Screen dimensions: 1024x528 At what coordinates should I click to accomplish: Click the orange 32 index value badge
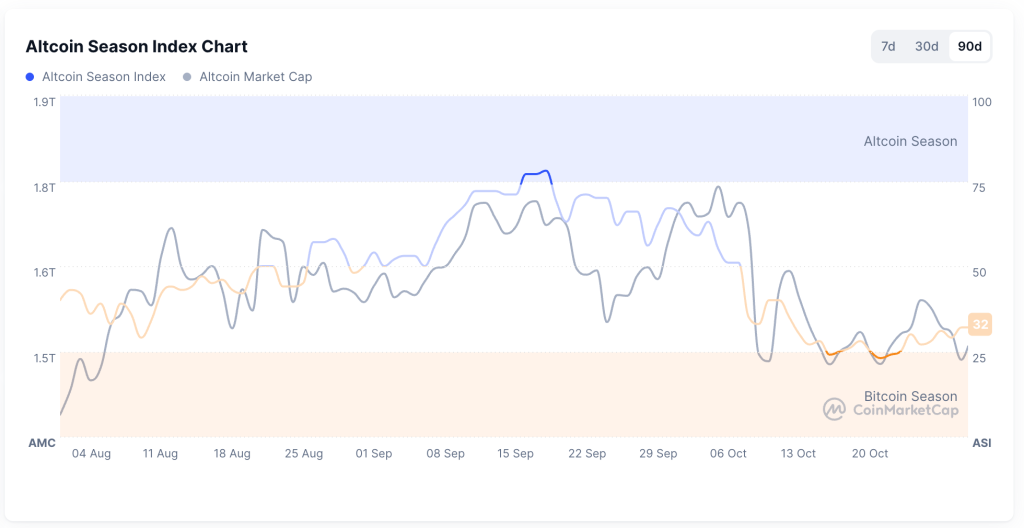coord(981,324)
